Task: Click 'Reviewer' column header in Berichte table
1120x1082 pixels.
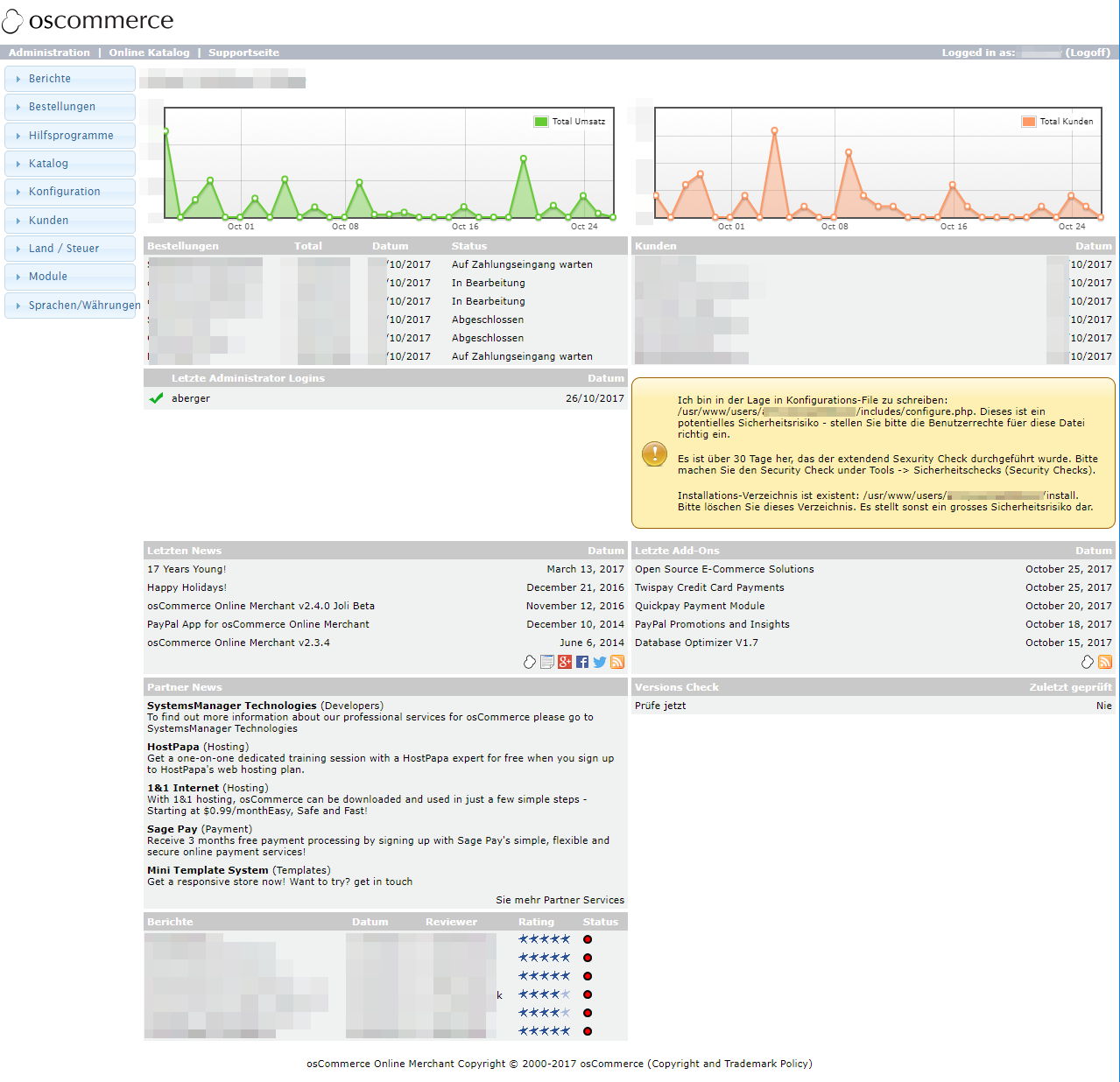Action: coord(451,922)
